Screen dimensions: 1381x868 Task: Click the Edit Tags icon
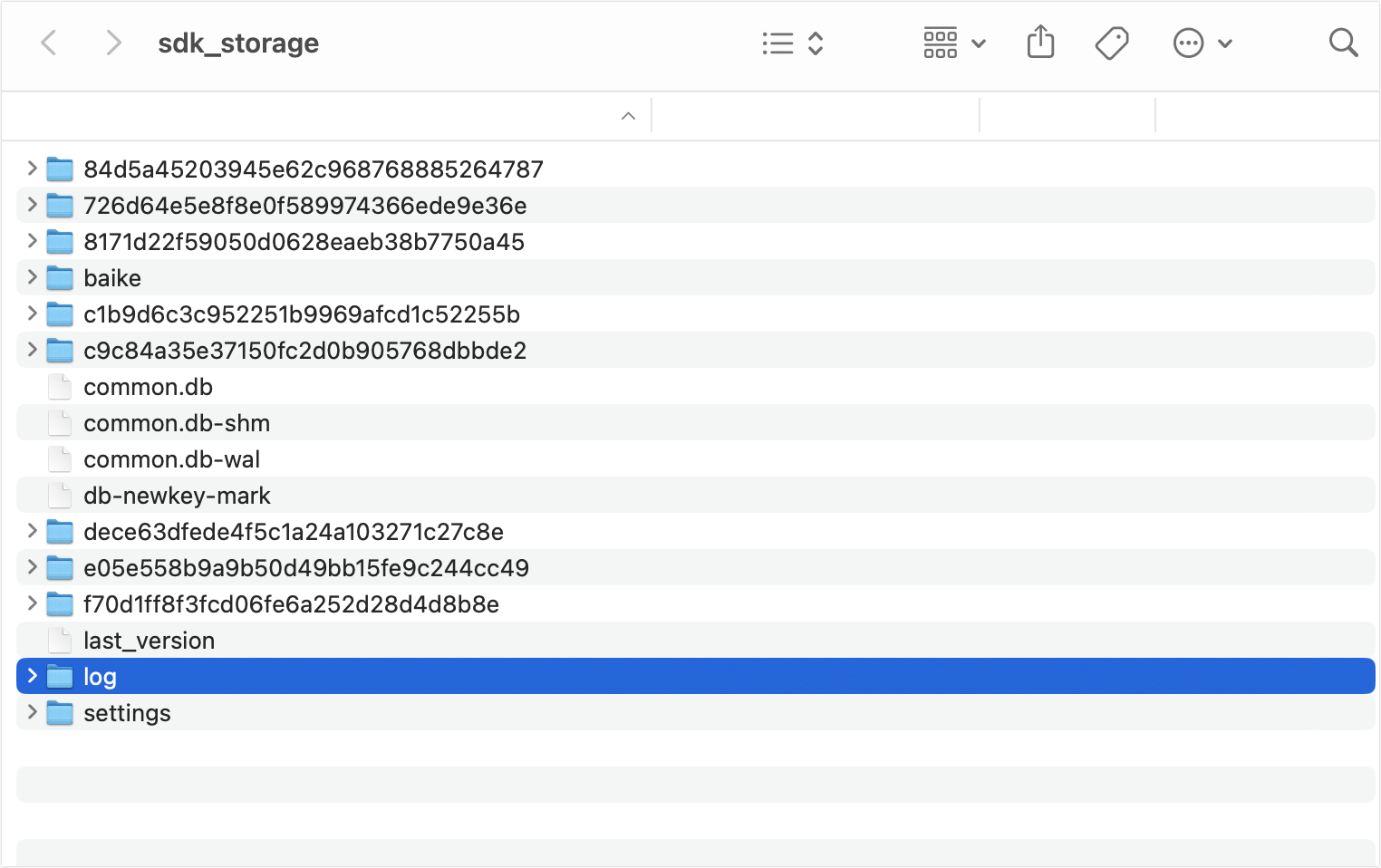point(1111,43)
